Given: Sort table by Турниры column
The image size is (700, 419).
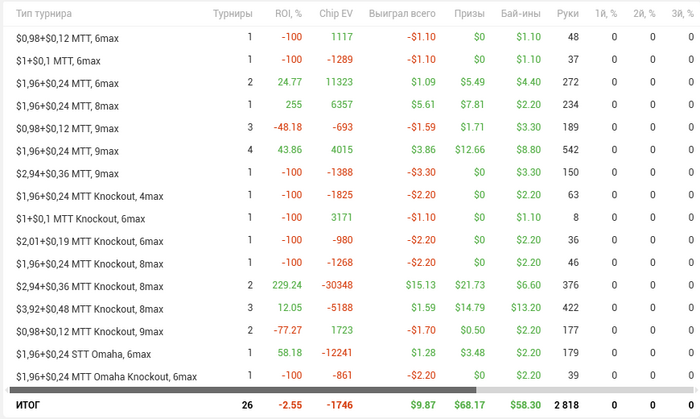Looking at the screenshot, I should click(x=232, y=14).
